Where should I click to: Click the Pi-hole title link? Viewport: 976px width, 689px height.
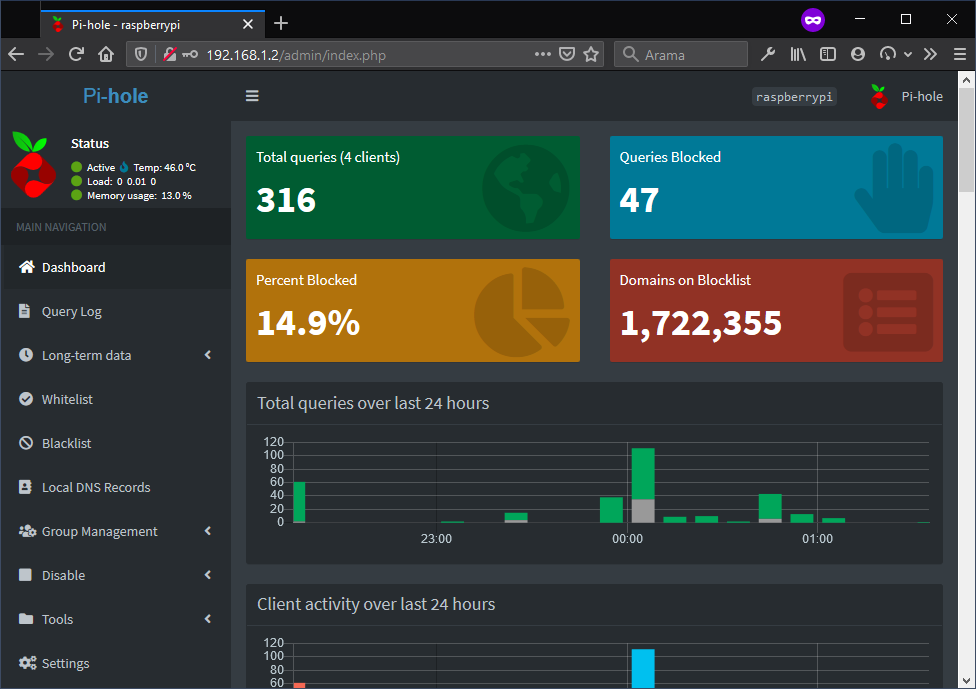116,96
